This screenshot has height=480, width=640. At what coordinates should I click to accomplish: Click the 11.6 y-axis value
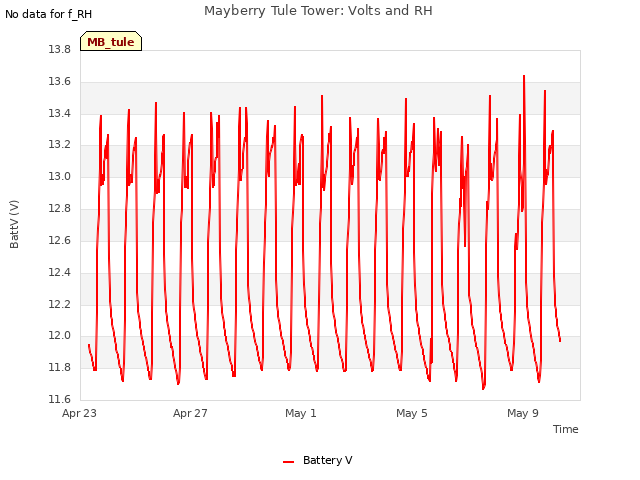point(60,399)
